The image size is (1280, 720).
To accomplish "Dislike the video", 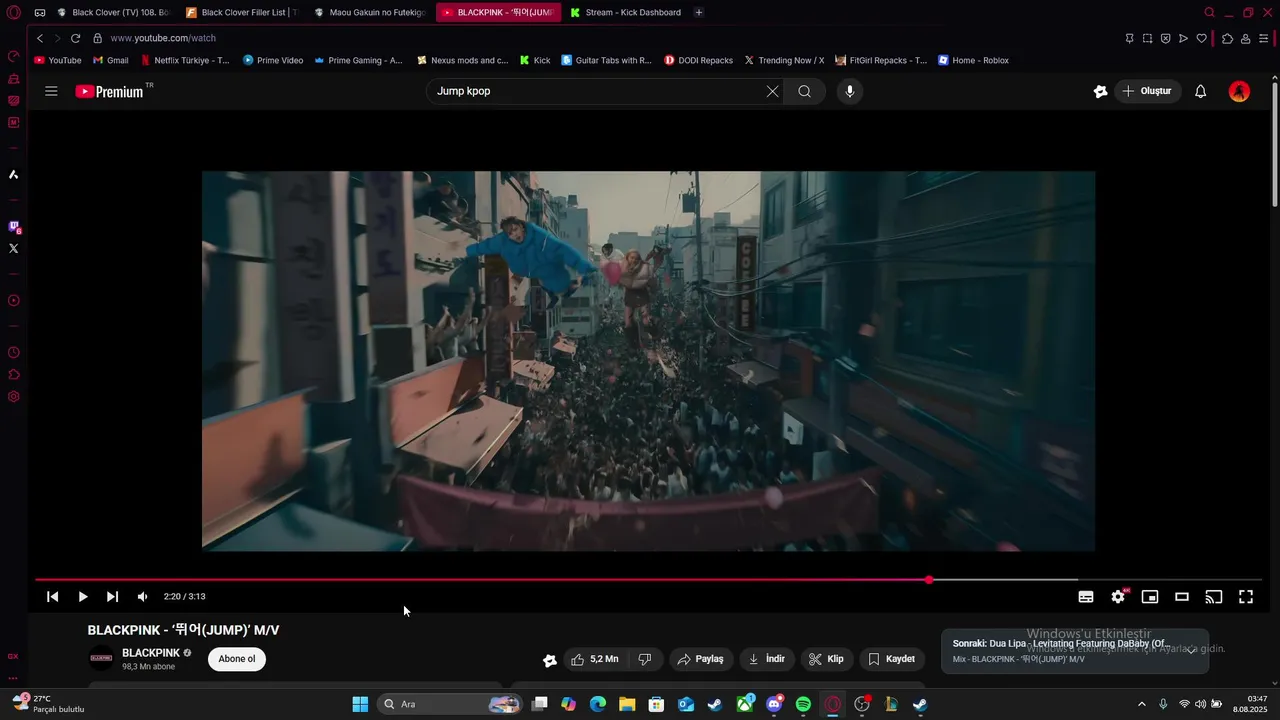I will (x=645, y=659).
